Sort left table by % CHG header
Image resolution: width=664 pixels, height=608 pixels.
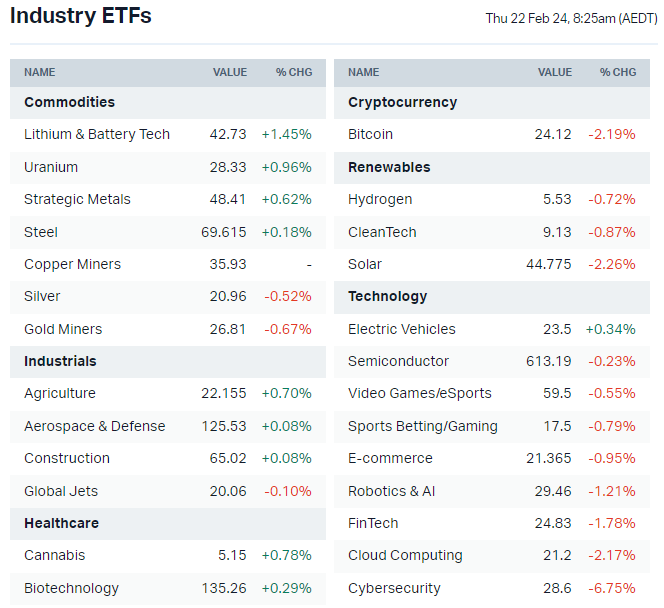point(294,72)
